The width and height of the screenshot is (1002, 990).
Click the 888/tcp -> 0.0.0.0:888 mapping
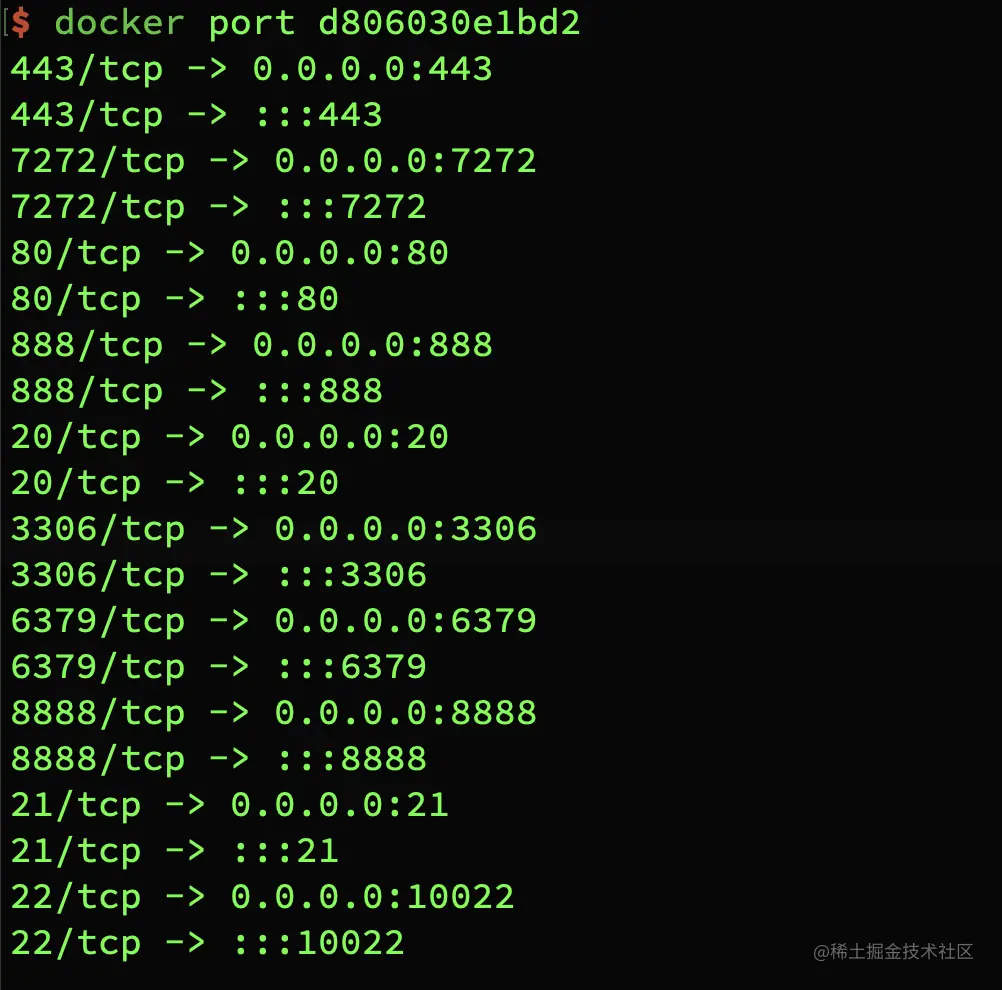tap(252, 345)
